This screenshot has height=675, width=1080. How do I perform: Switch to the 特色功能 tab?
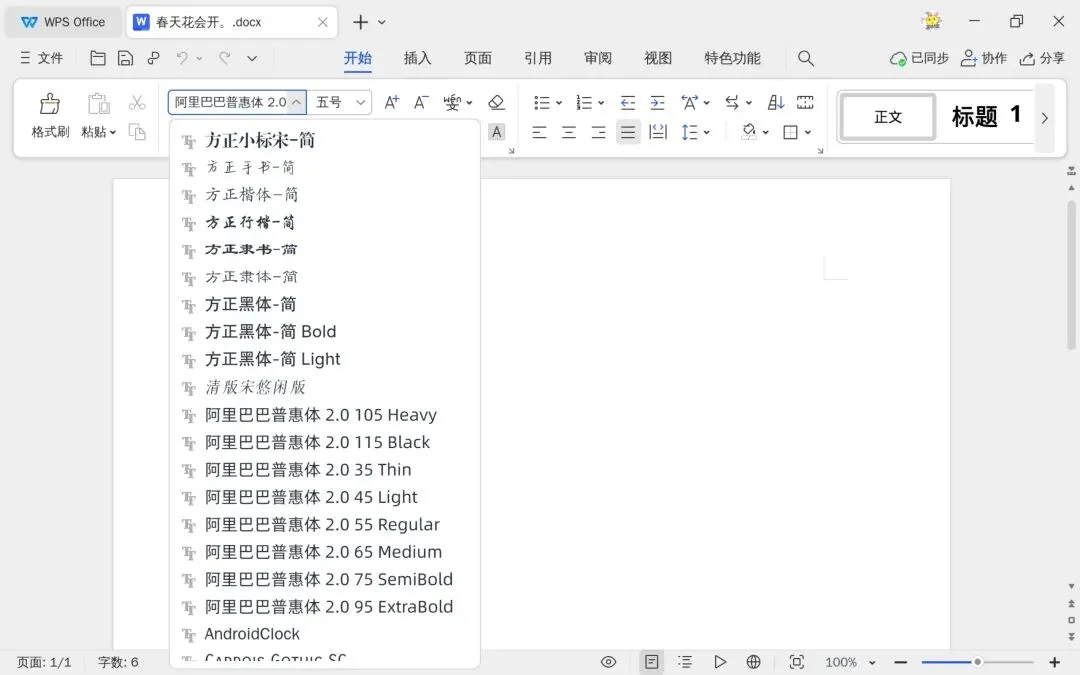pos(732,59)
